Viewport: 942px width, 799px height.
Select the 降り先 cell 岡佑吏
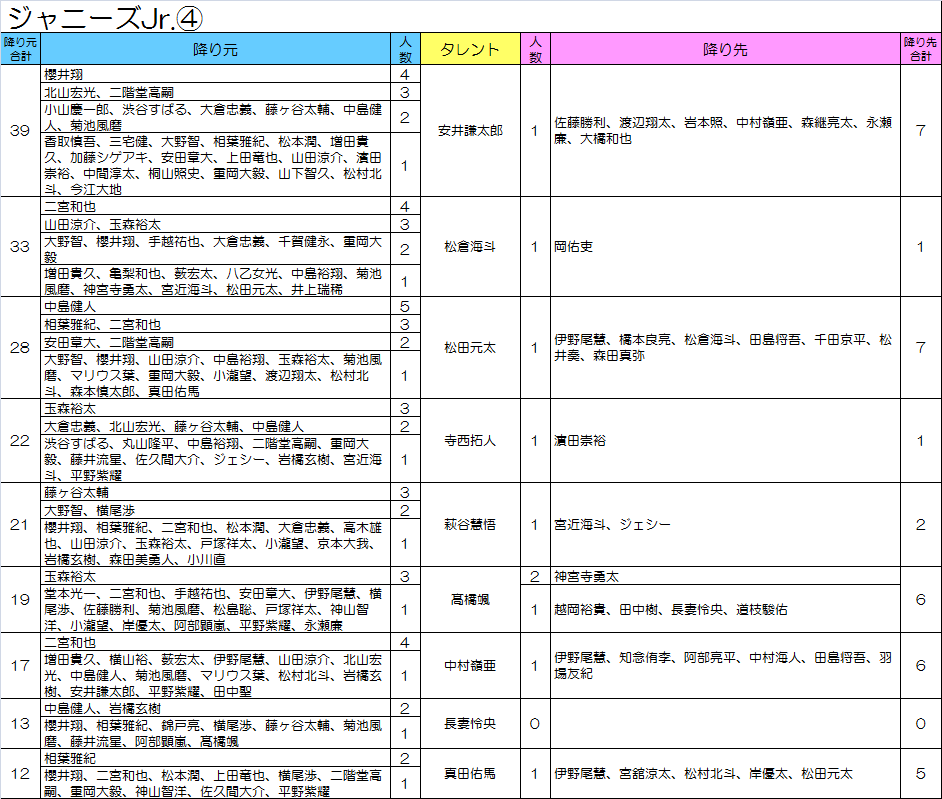(725, 246)
